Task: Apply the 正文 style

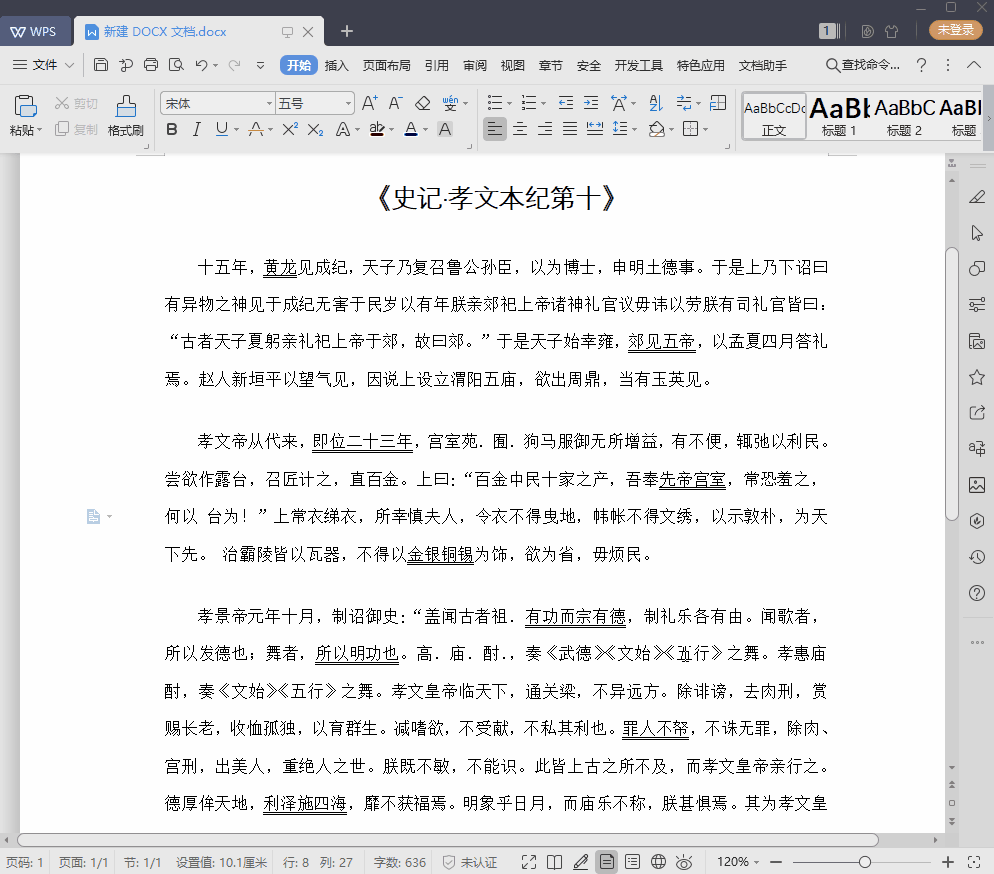Action: [774, 117]
